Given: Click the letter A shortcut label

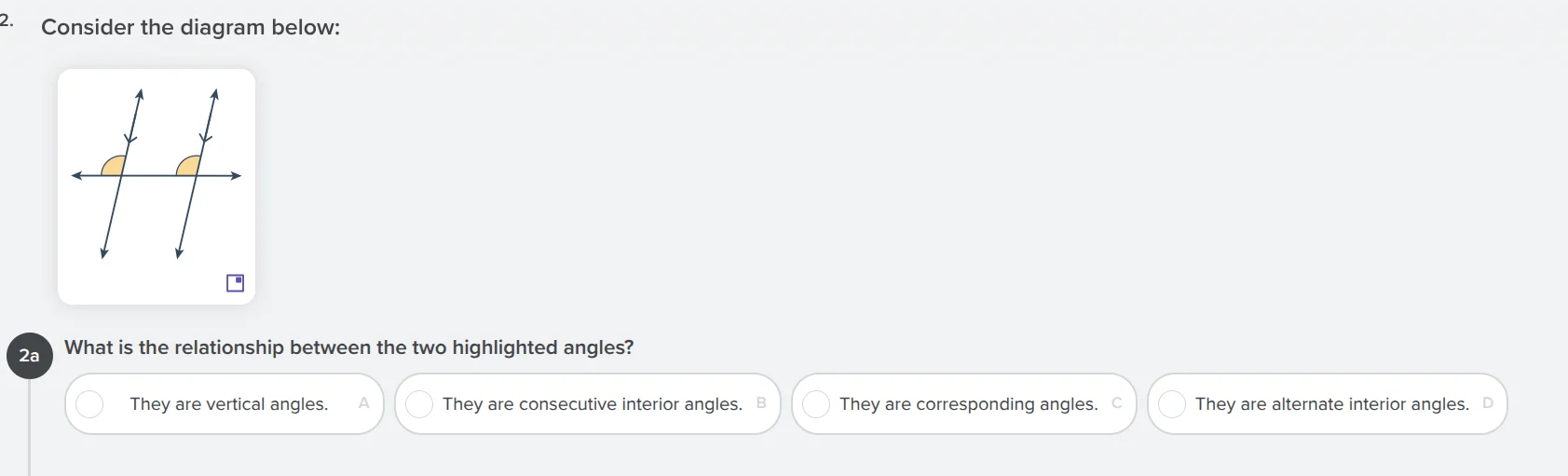Looking at the screenshot, I should coord(363,403).
